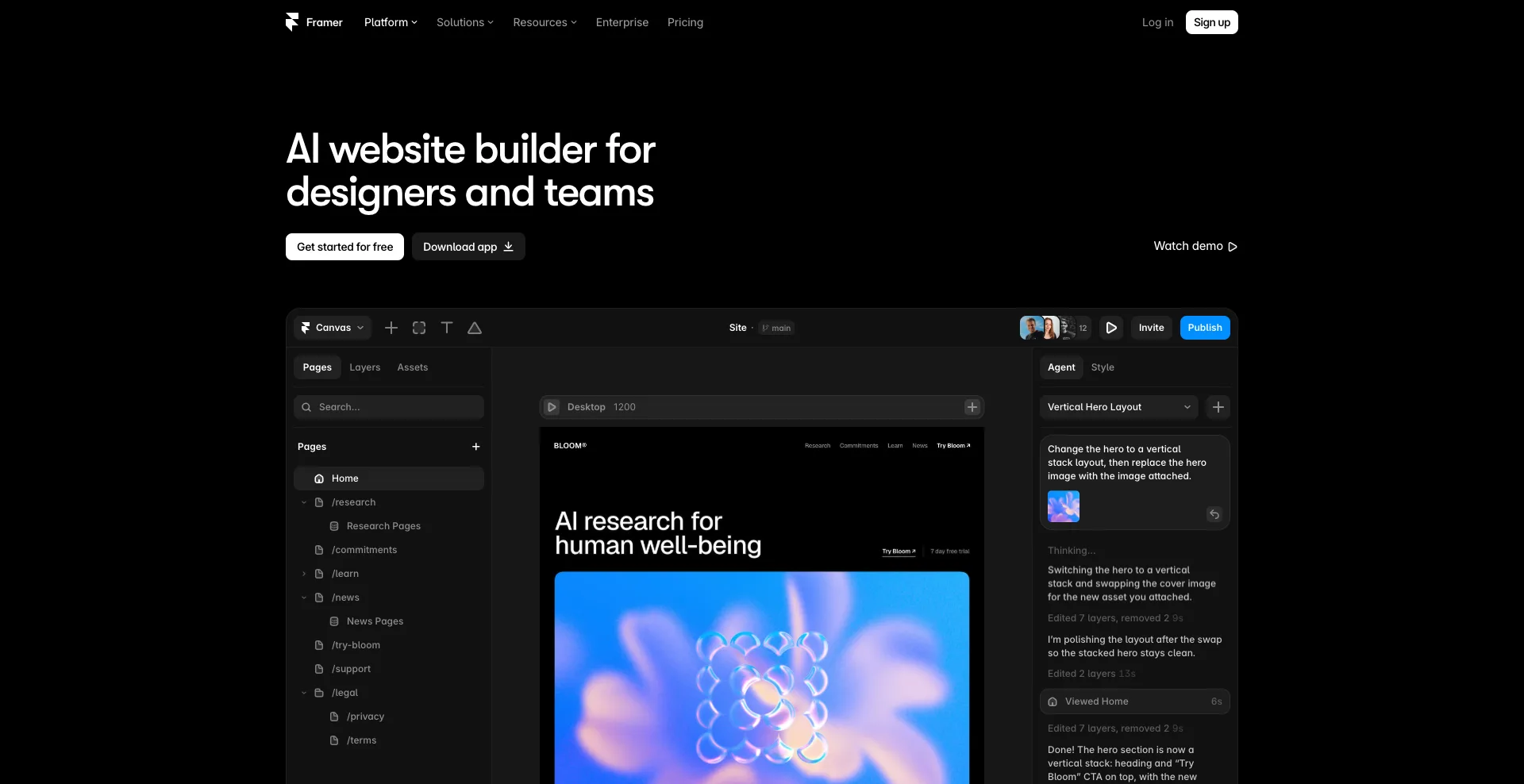
Task: Click the undo revert icon in prompt
Action: click(1214, 514)
